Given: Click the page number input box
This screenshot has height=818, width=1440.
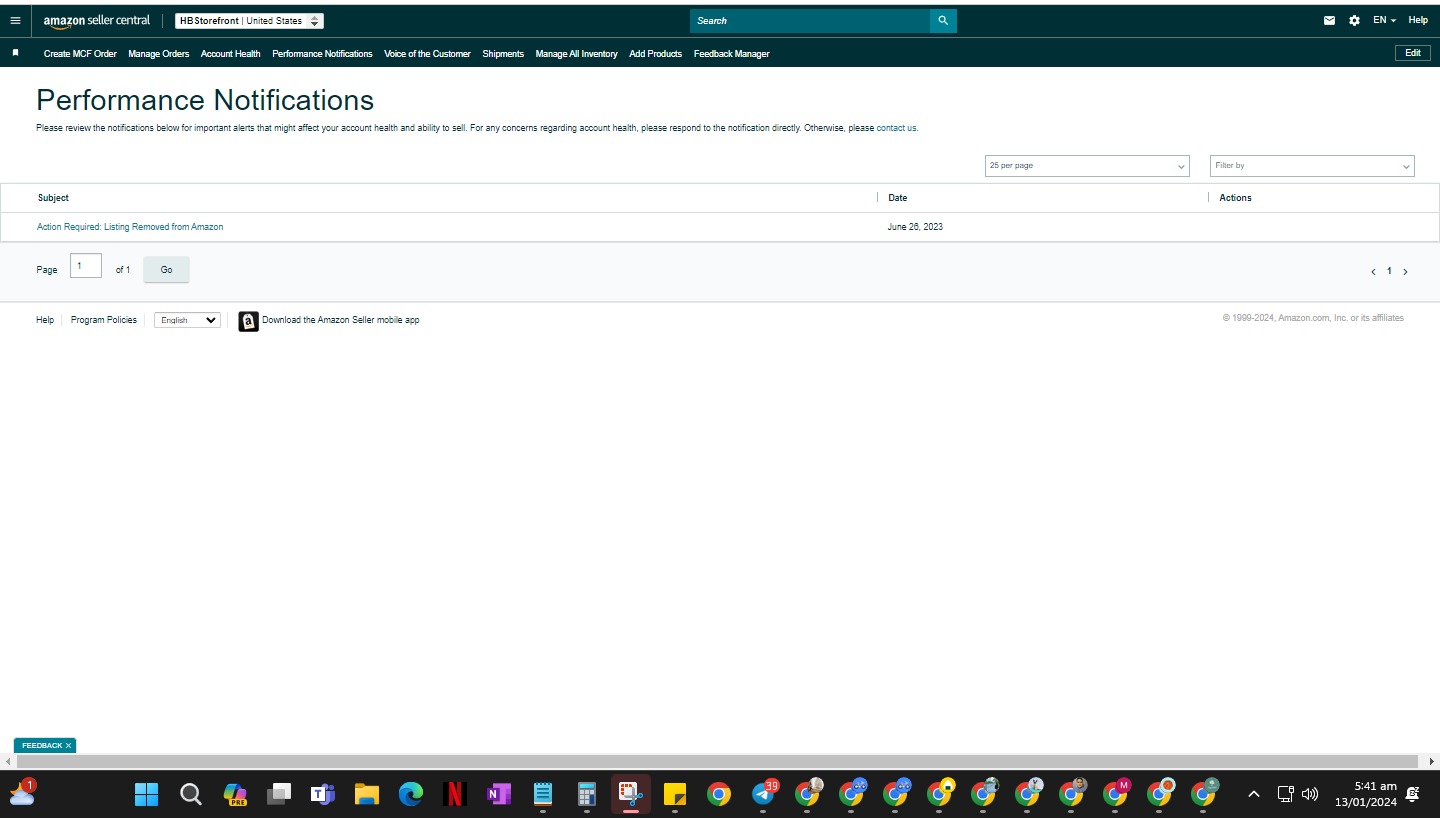Looking at the screenshot, I should coord(86,266).
